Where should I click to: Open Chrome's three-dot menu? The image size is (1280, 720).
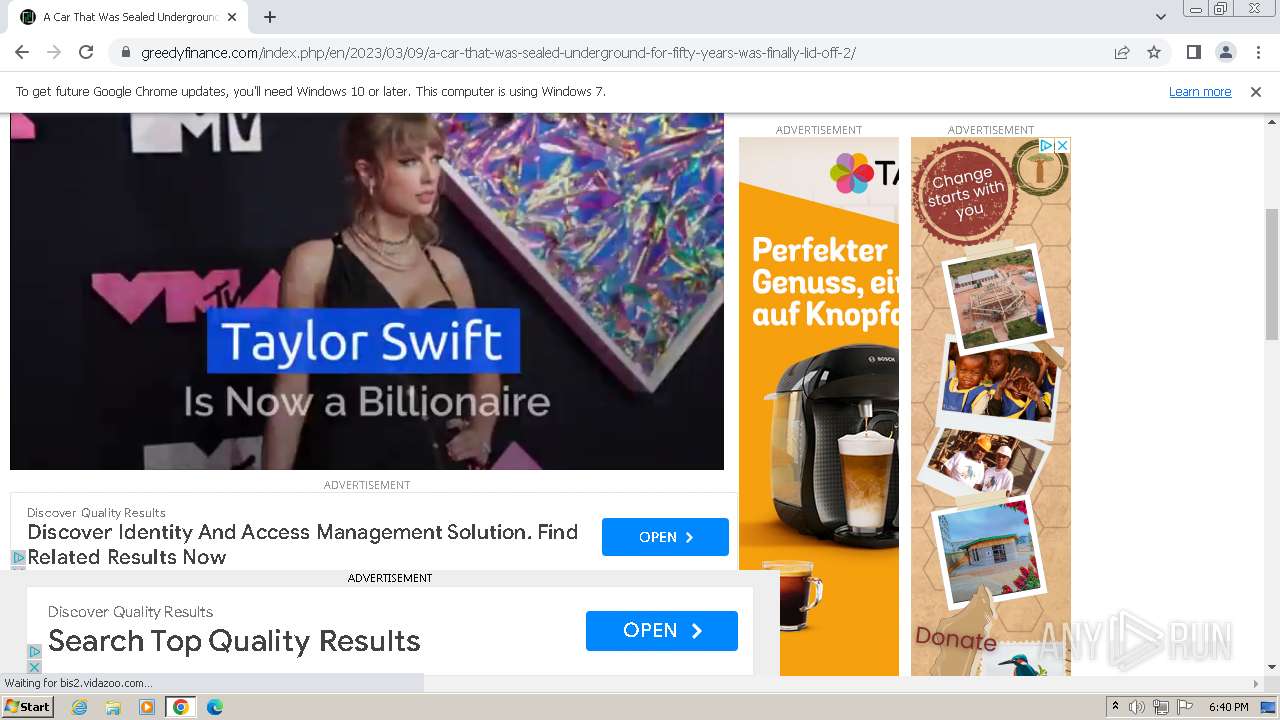click(1258, 53)
